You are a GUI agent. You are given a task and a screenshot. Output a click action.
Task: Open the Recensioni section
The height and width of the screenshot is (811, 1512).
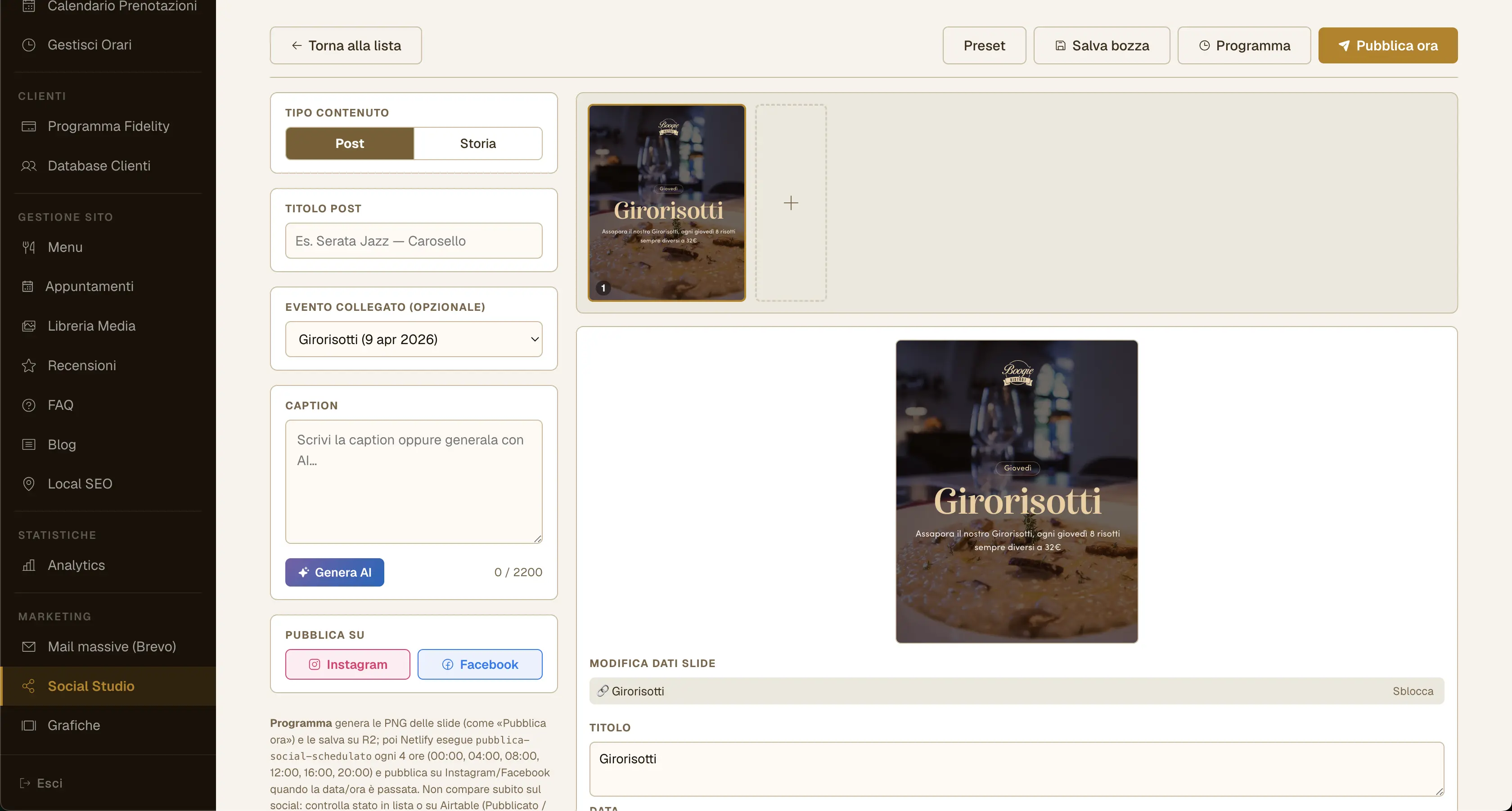108,366
